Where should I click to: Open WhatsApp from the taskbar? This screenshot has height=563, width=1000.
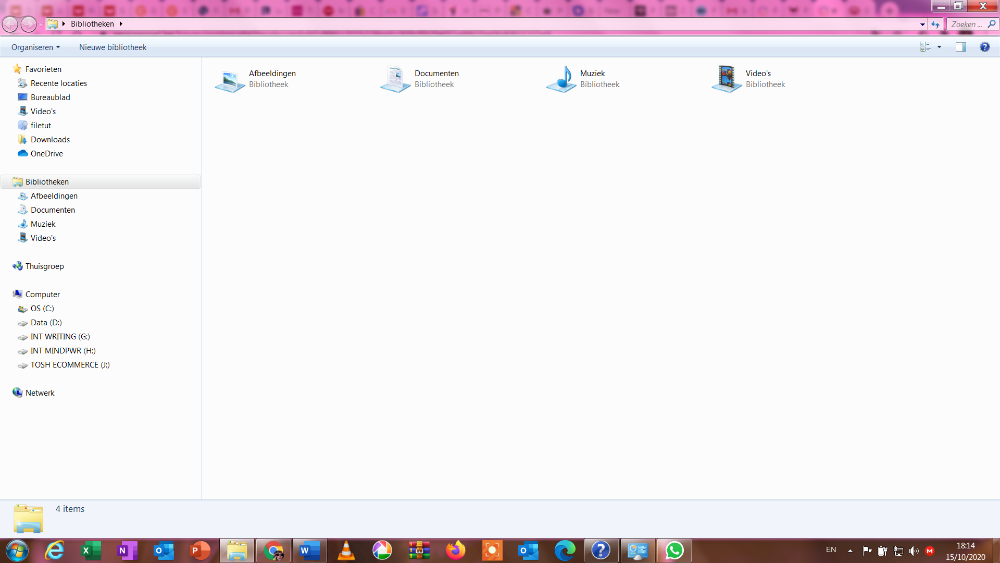[x=675, y=550]
